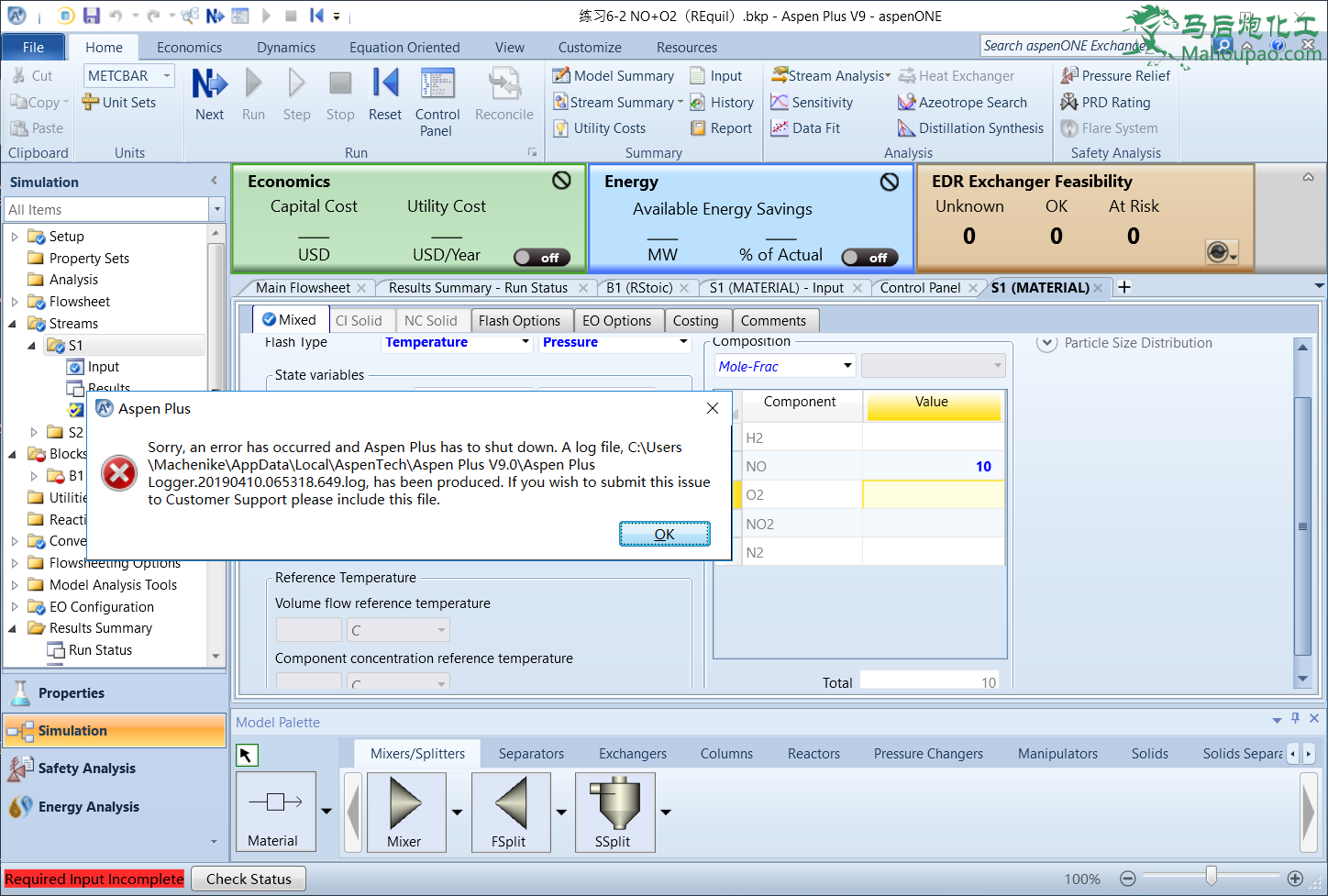
Task: Select the FSplit block icon
Action: (511, 812)
